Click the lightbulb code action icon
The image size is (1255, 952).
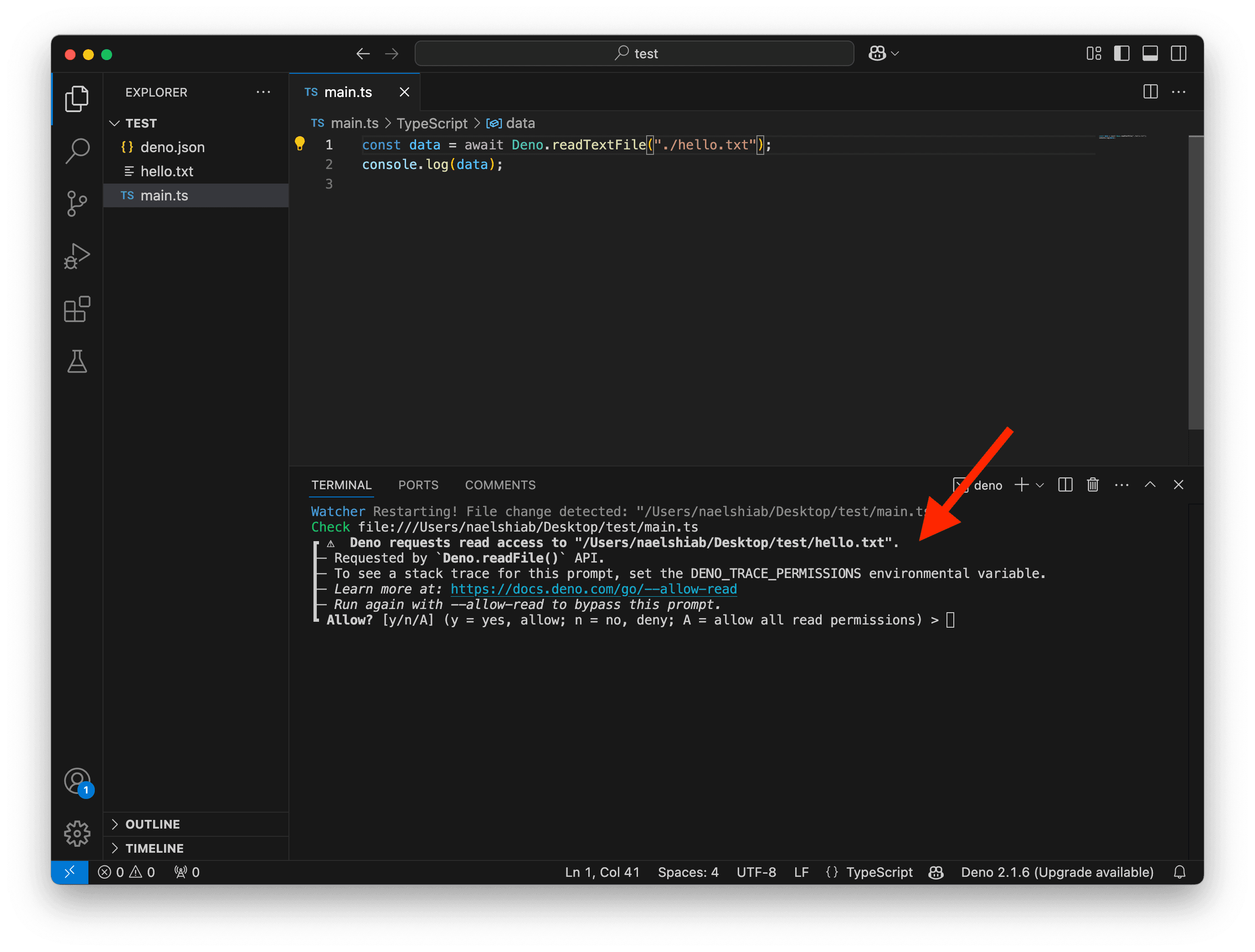(299, 144)
